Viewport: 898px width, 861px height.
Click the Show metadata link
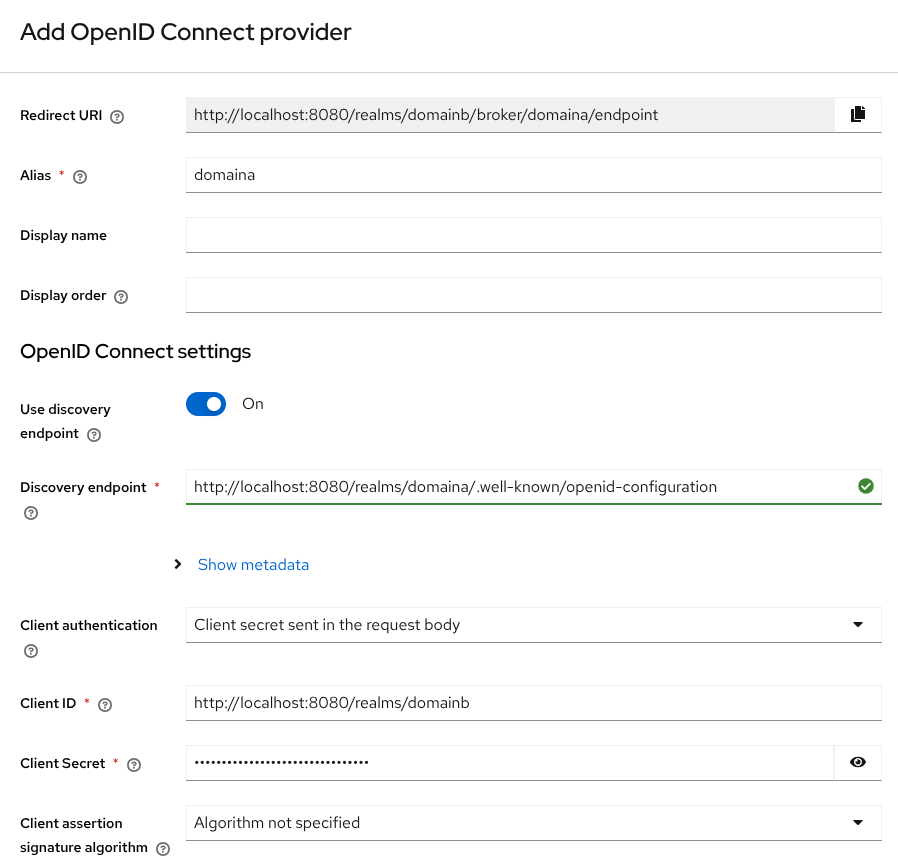point(253,564)
